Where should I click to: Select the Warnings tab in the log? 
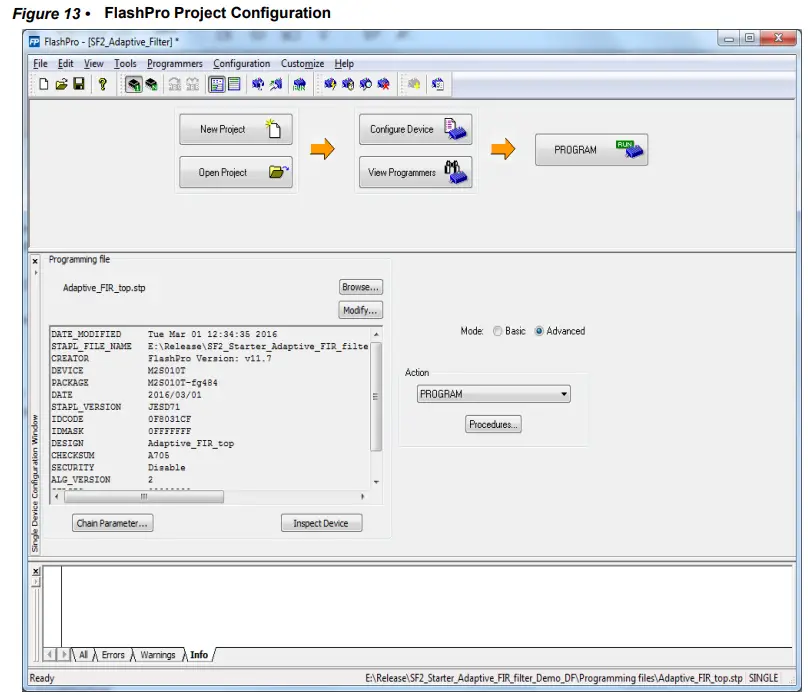click(157, 655)
